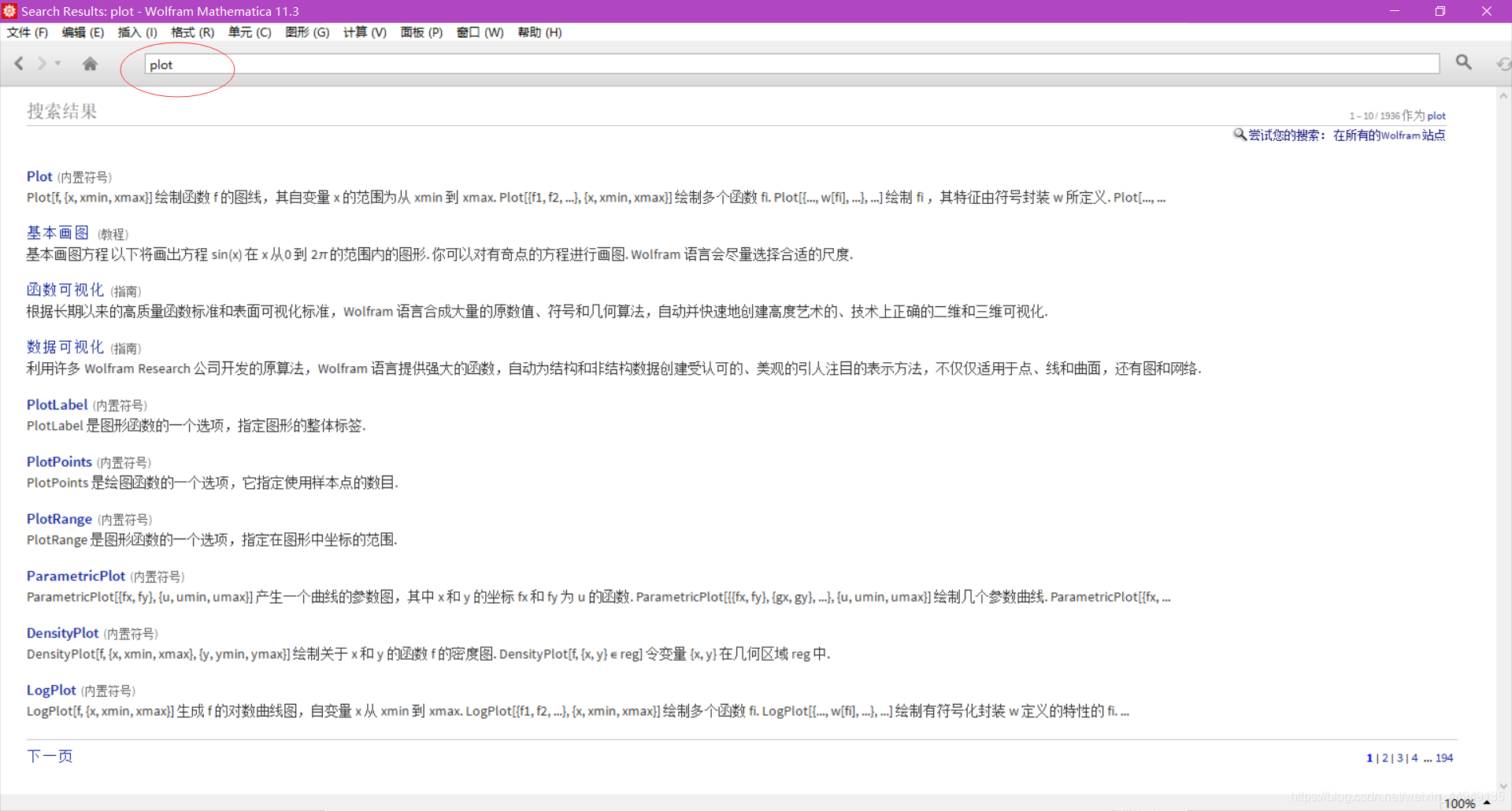Open the 插入 (I) menu
Image resolution: width=1512 pixels, height=811 pixels.
[138, 32]
